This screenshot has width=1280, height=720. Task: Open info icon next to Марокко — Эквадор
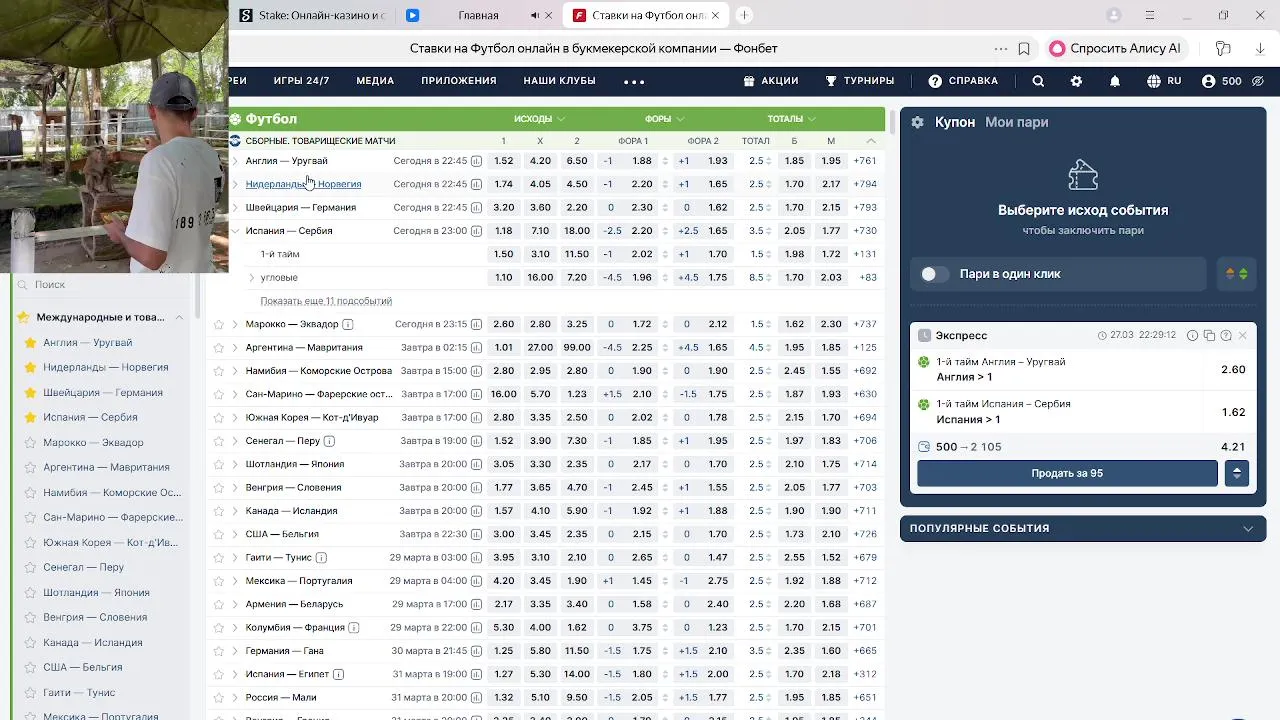coord(348,324)
